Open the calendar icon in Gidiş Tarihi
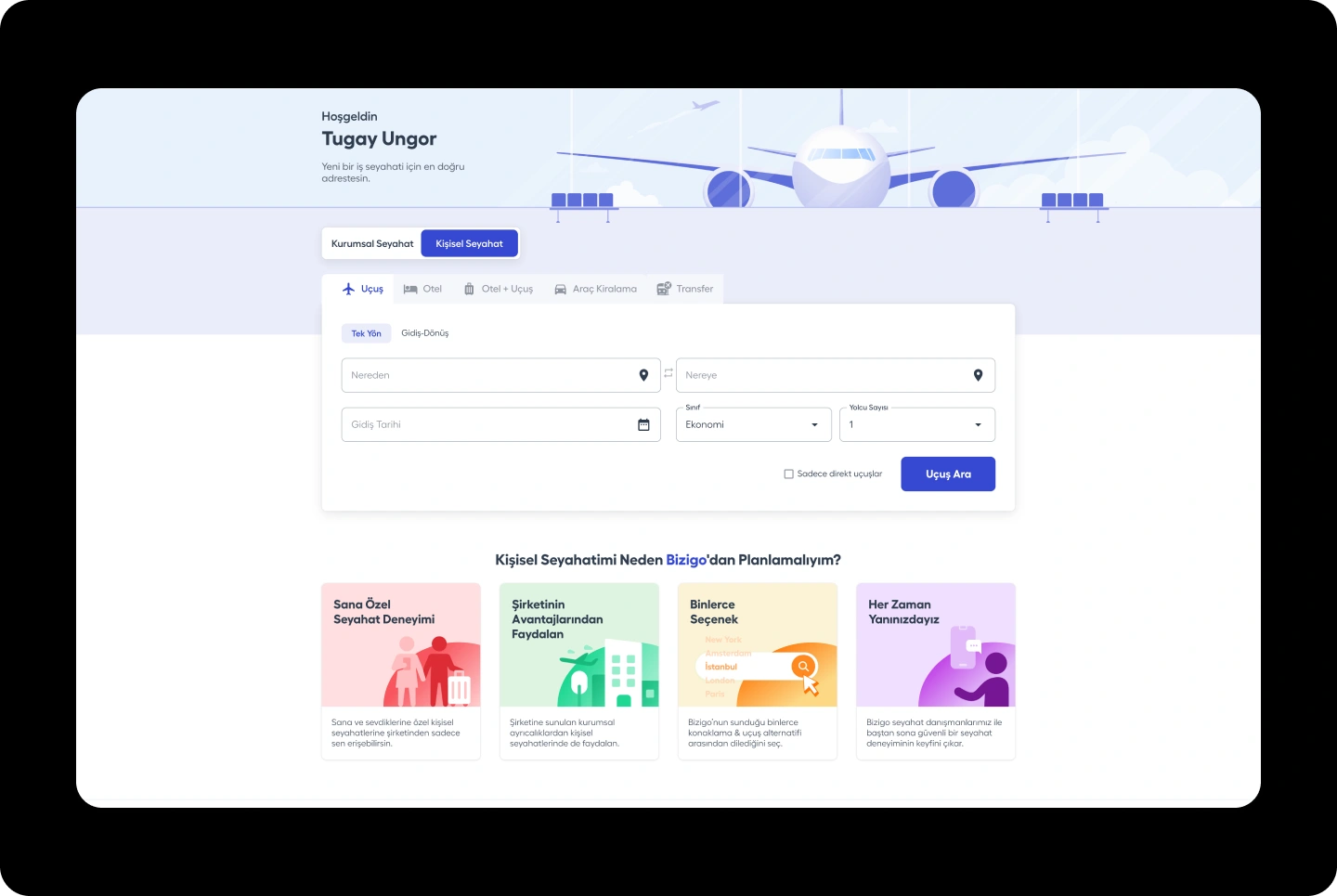This screenshot has width=1337, height=896. tap(643, 424)
